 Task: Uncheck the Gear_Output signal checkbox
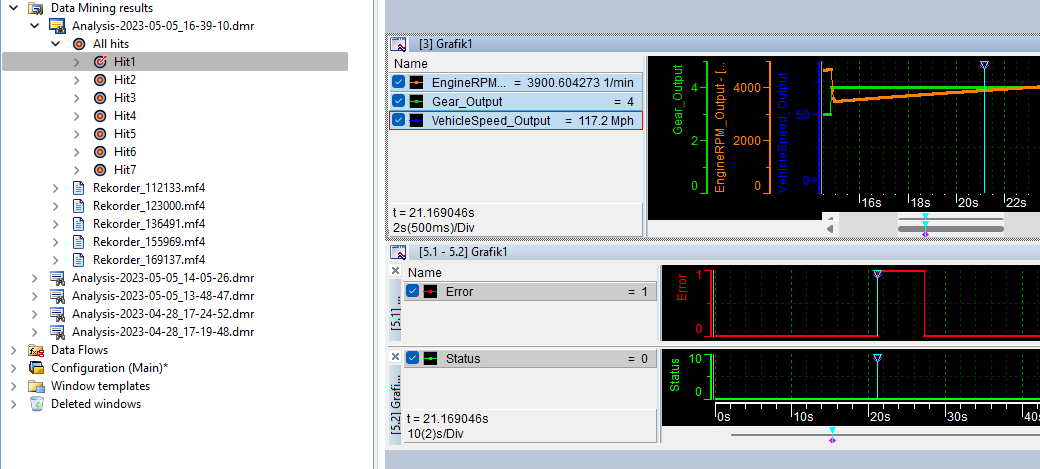398,101
